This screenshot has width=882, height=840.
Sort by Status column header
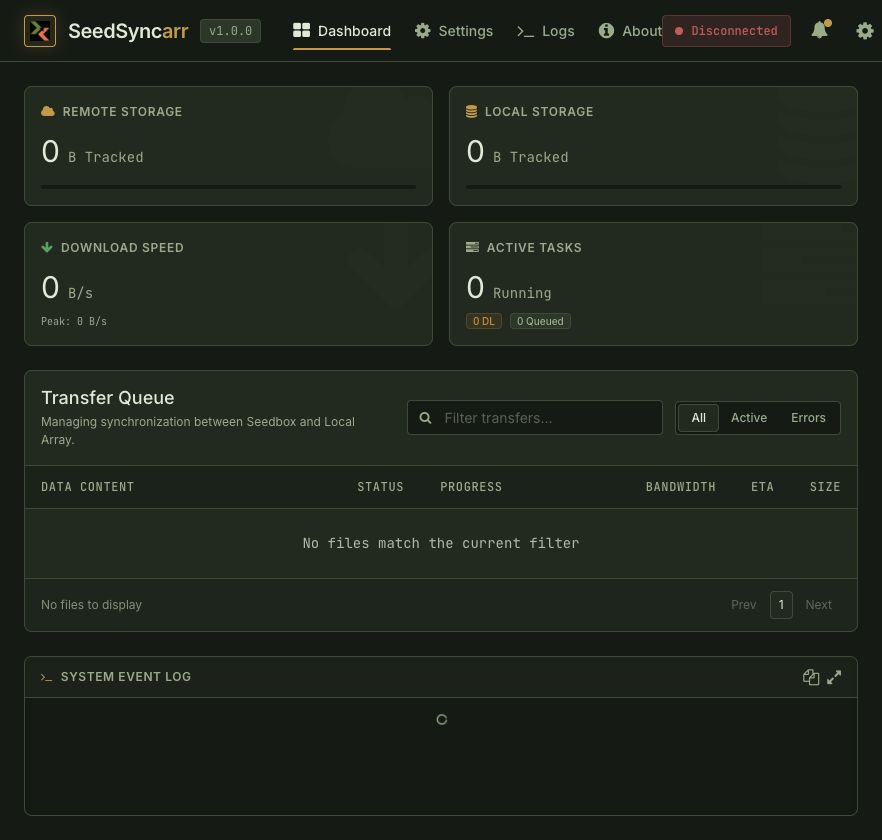click(x=380, y=487)
